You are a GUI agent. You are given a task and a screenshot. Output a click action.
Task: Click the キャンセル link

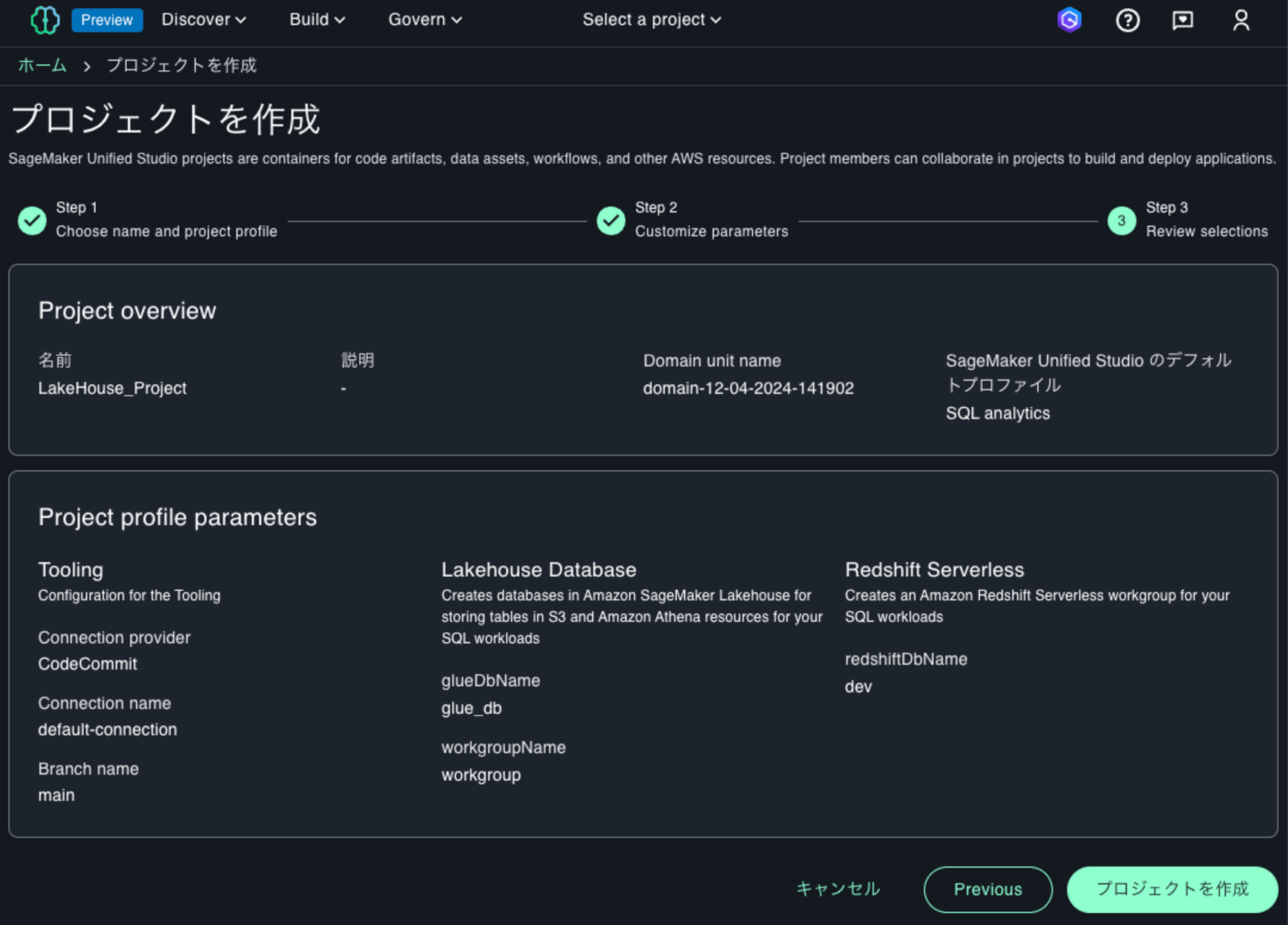[838, 889]
